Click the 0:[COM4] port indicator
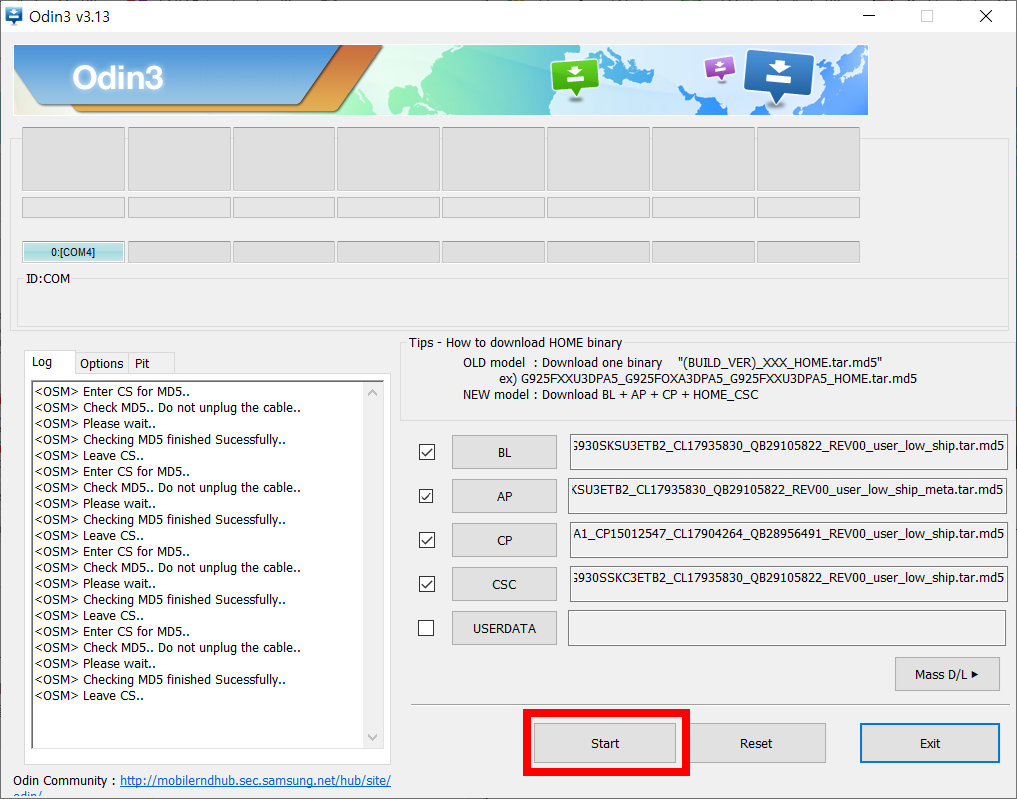1017x799 pixels. pyautogui.click(x=73, y=252)
